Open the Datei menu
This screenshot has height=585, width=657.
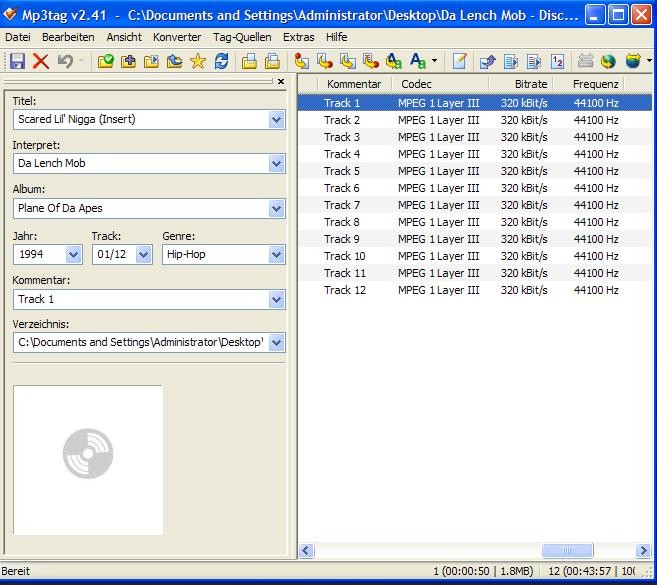(x=18, y=37)
